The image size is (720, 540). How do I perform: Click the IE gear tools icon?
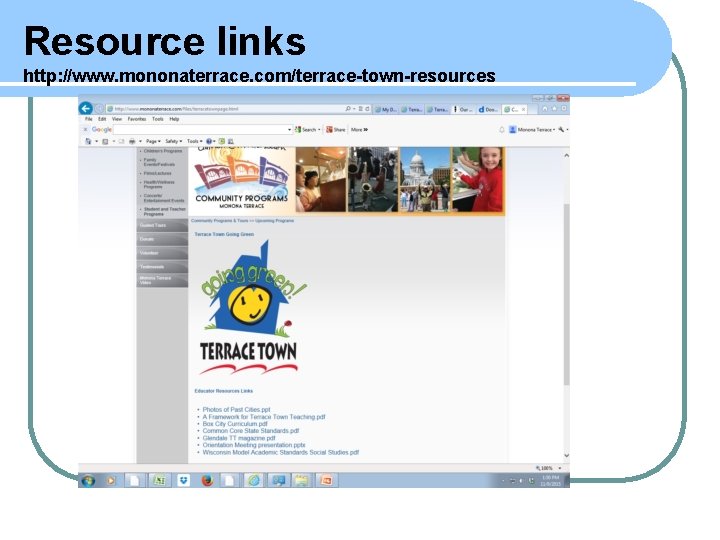(x=564, y=109)
